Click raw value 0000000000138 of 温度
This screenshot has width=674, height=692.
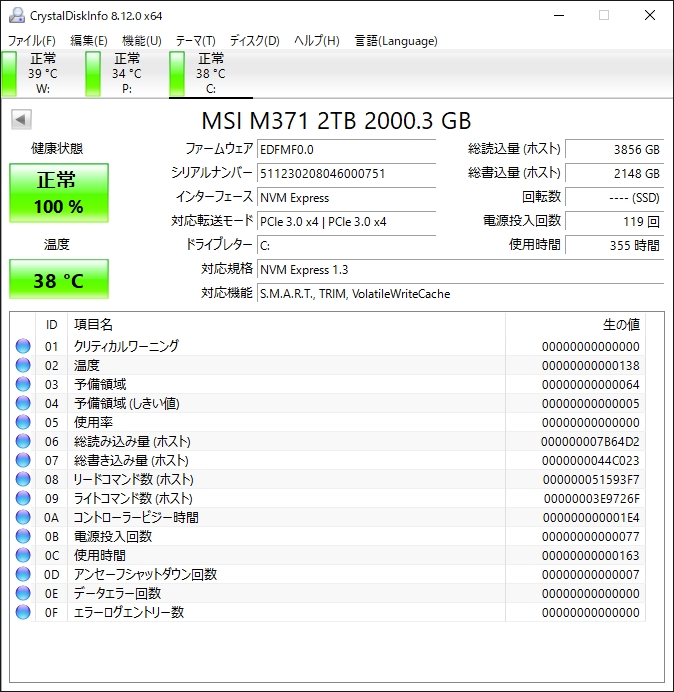coord(591,365)
